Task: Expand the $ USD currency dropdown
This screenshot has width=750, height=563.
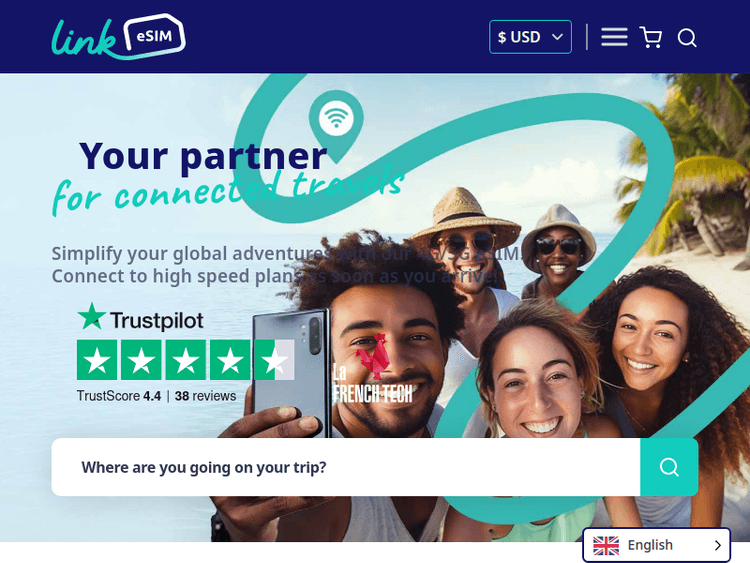Action: (x=530, y=37)
